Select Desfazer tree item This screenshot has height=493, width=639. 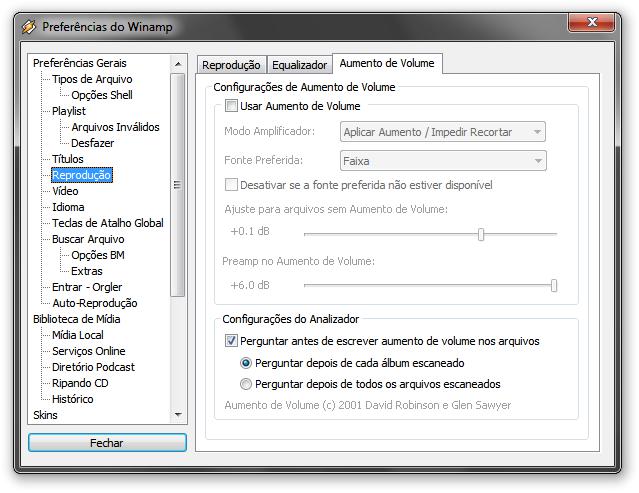pos(93,143)
